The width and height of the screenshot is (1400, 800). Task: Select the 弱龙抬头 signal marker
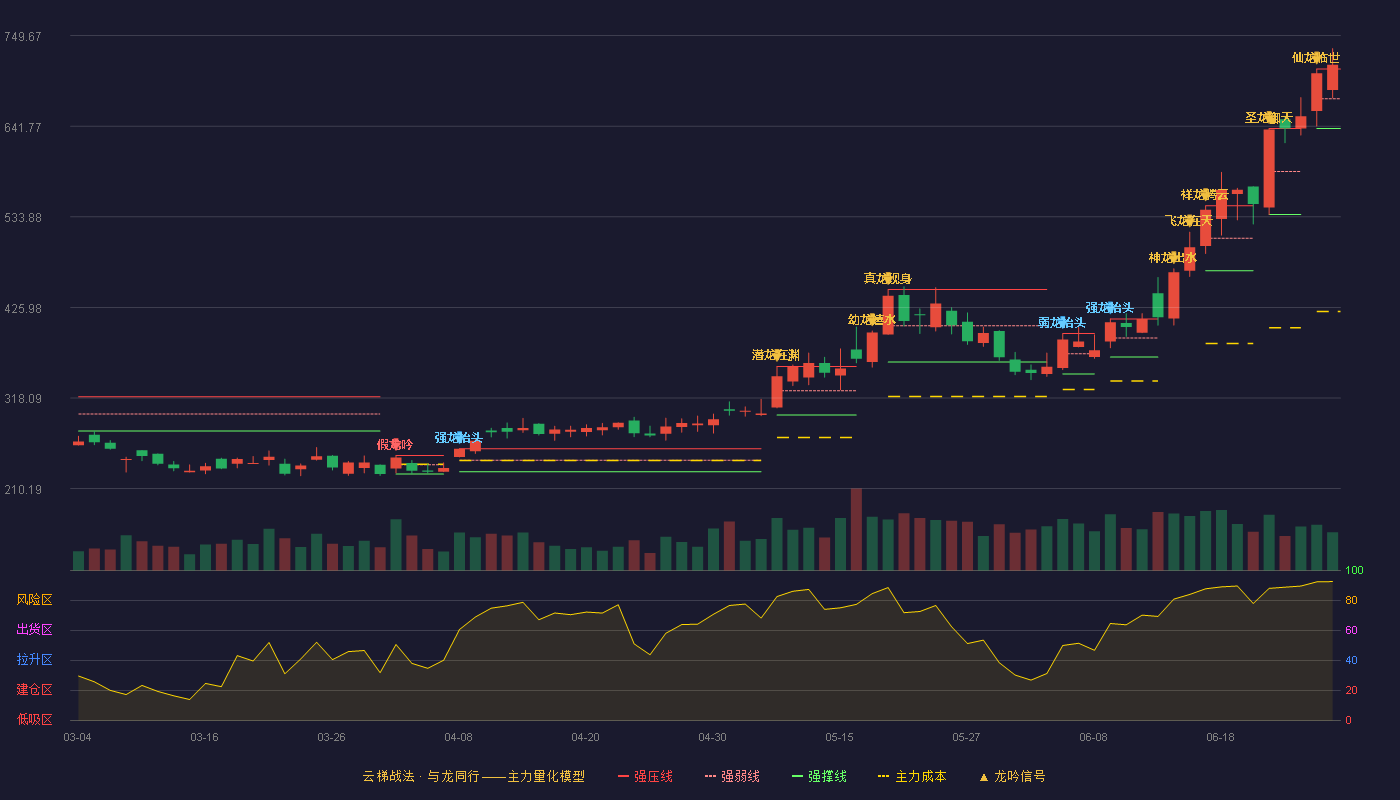point(1062,322)
